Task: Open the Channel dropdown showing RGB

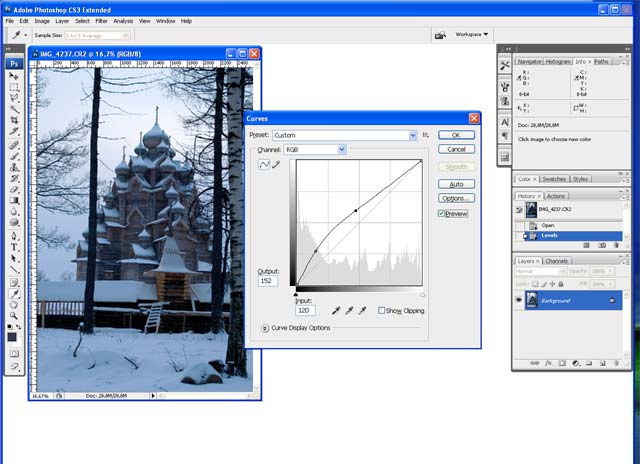Action: pos(314,149)
